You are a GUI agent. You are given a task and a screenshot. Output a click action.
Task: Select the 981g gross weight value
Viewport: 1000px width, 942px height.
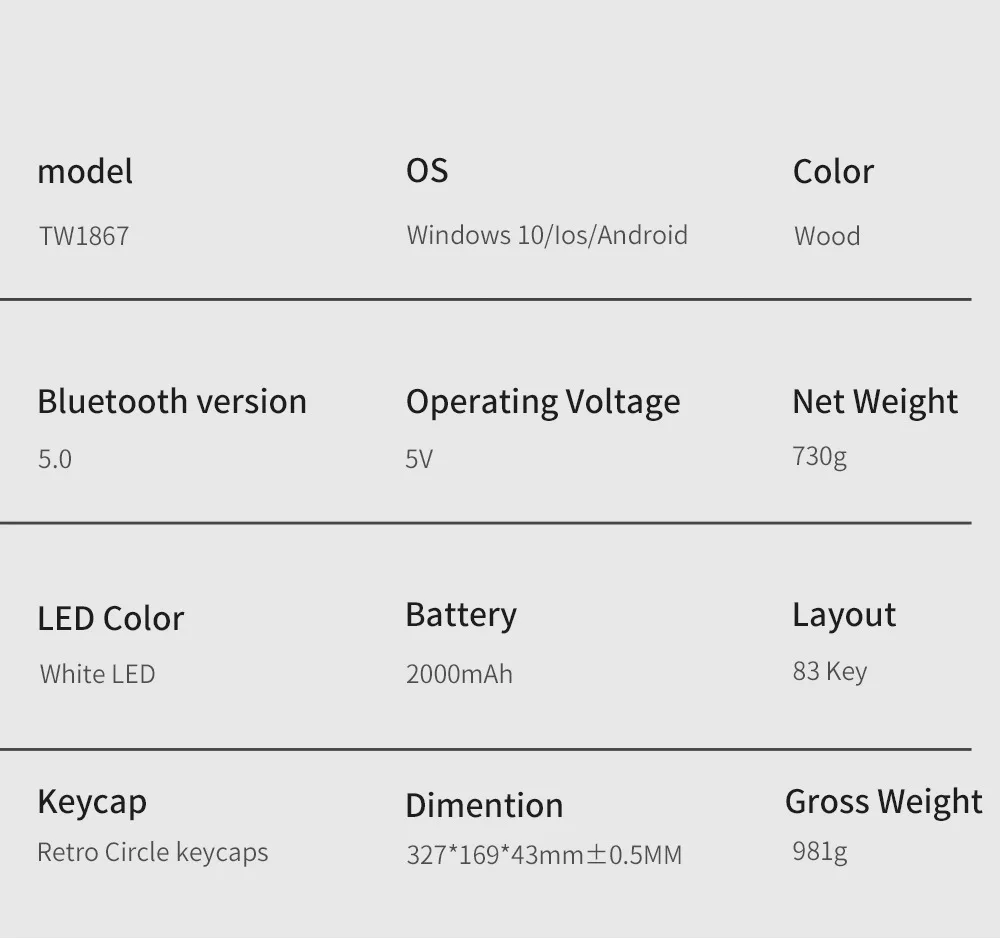click(x=819, y=852)
